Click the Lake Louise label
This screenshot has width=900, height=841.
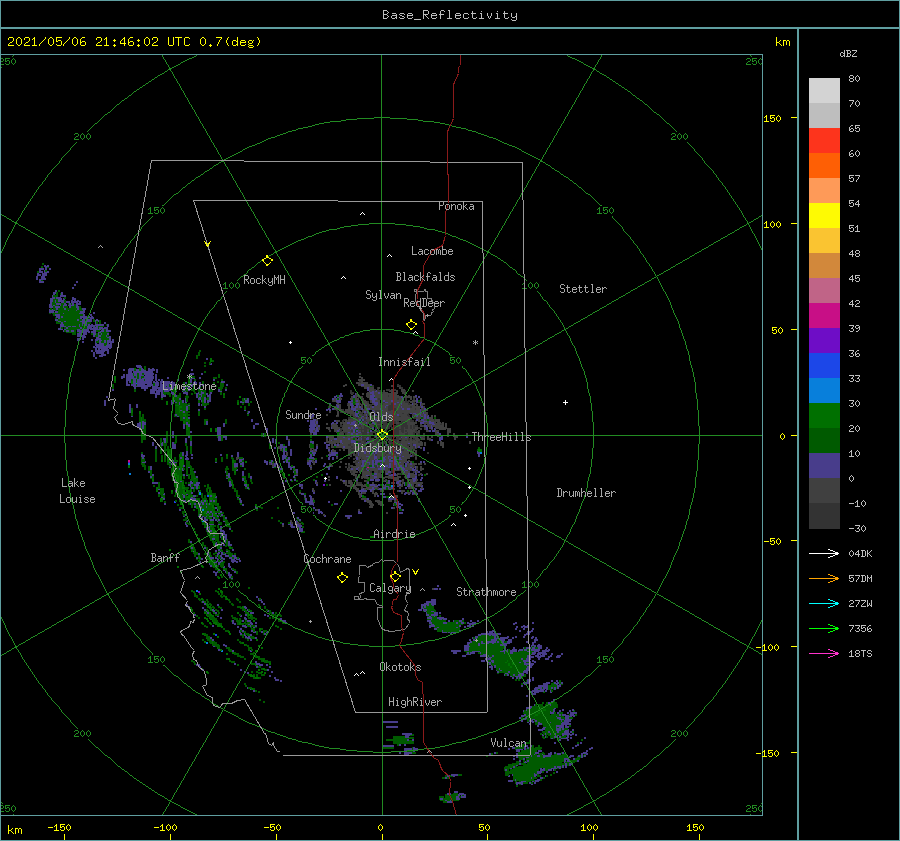coord(77,491)
